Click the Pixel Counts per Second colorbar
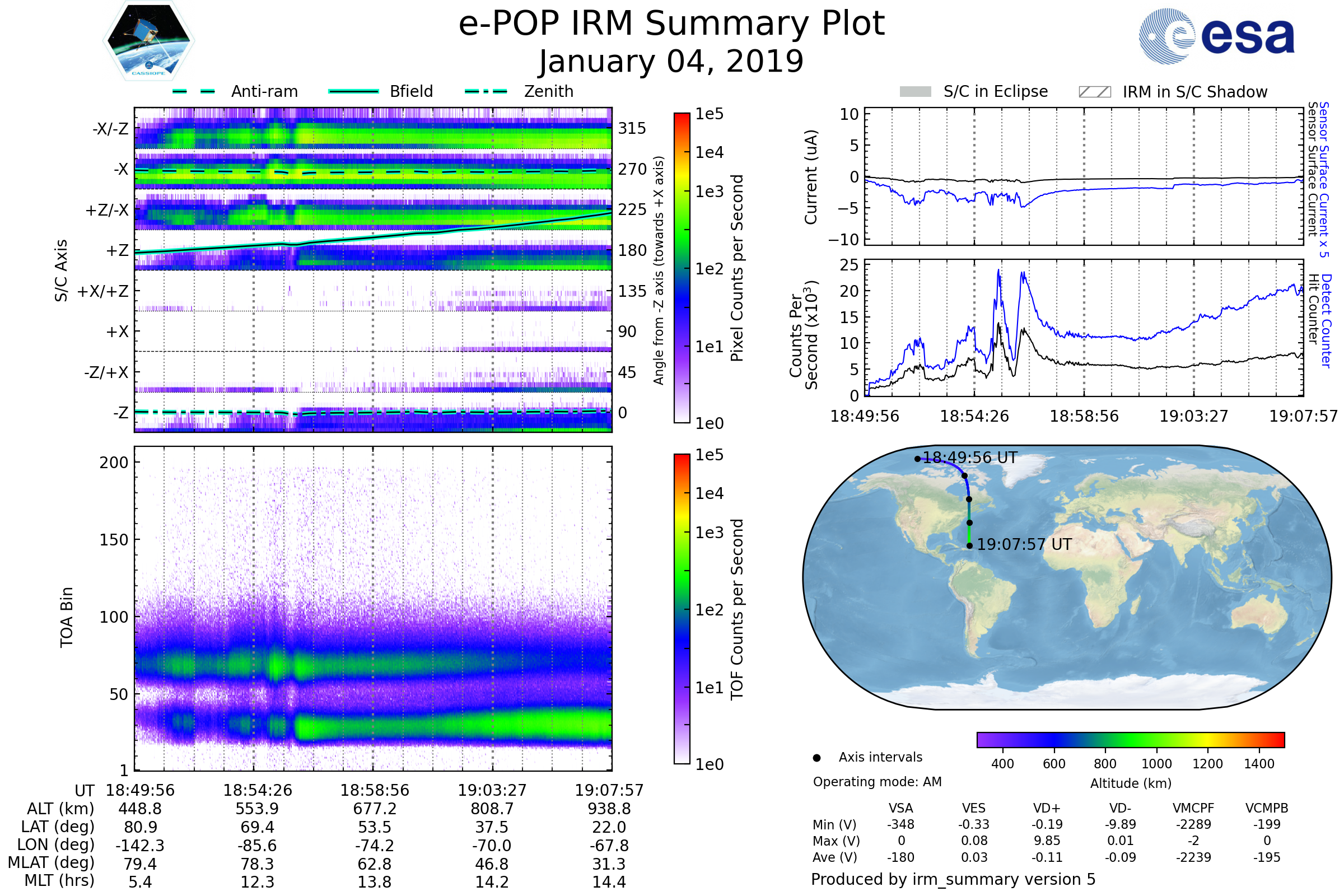1344x896 pixels. point(682,268)
